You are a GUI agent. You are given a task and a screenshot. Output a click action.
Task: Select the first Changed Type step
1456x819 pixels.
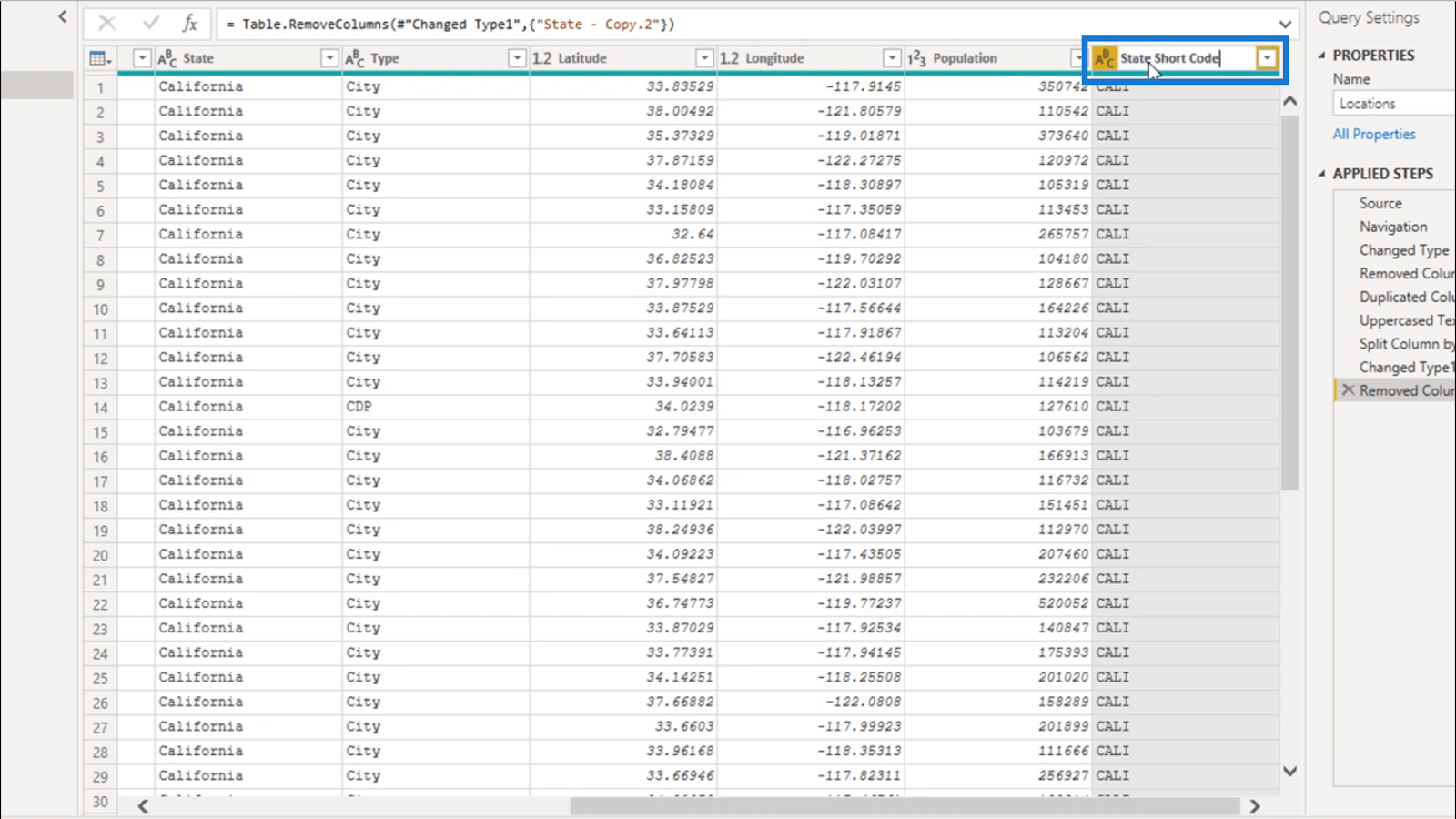pyautogui.click(x=1404, y=250)
